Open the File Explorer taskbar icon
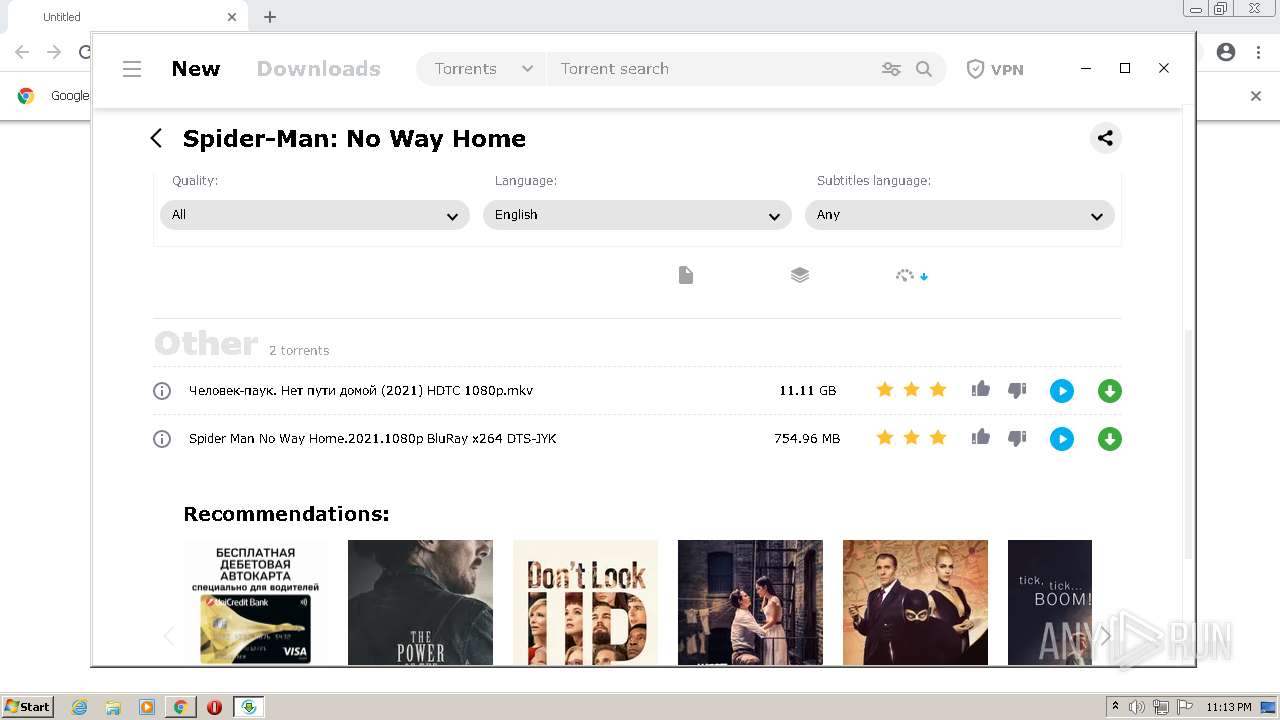 pos(113,707)
